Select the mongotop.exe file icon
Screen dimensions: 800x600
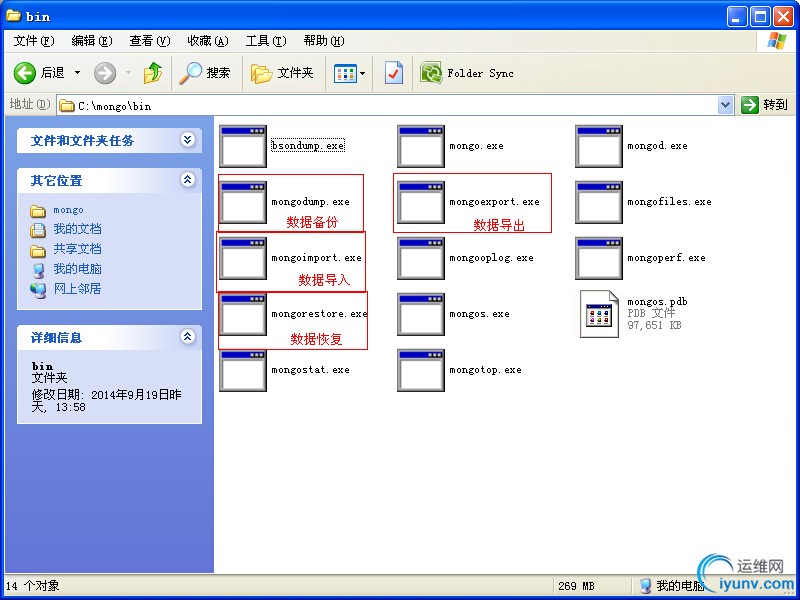point(421,371)
